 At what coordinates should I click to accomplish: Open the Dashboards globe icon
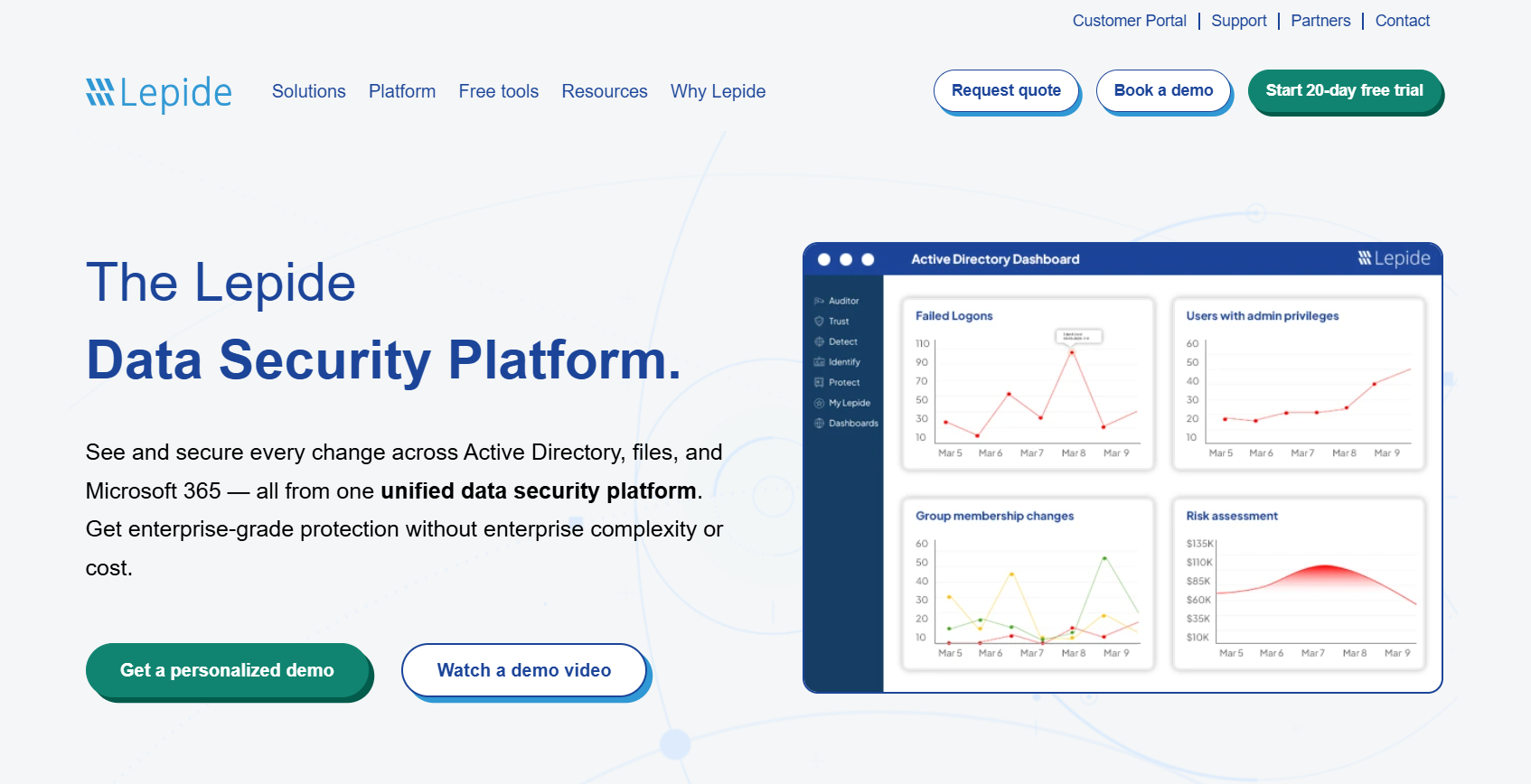(x=819, y=423)
